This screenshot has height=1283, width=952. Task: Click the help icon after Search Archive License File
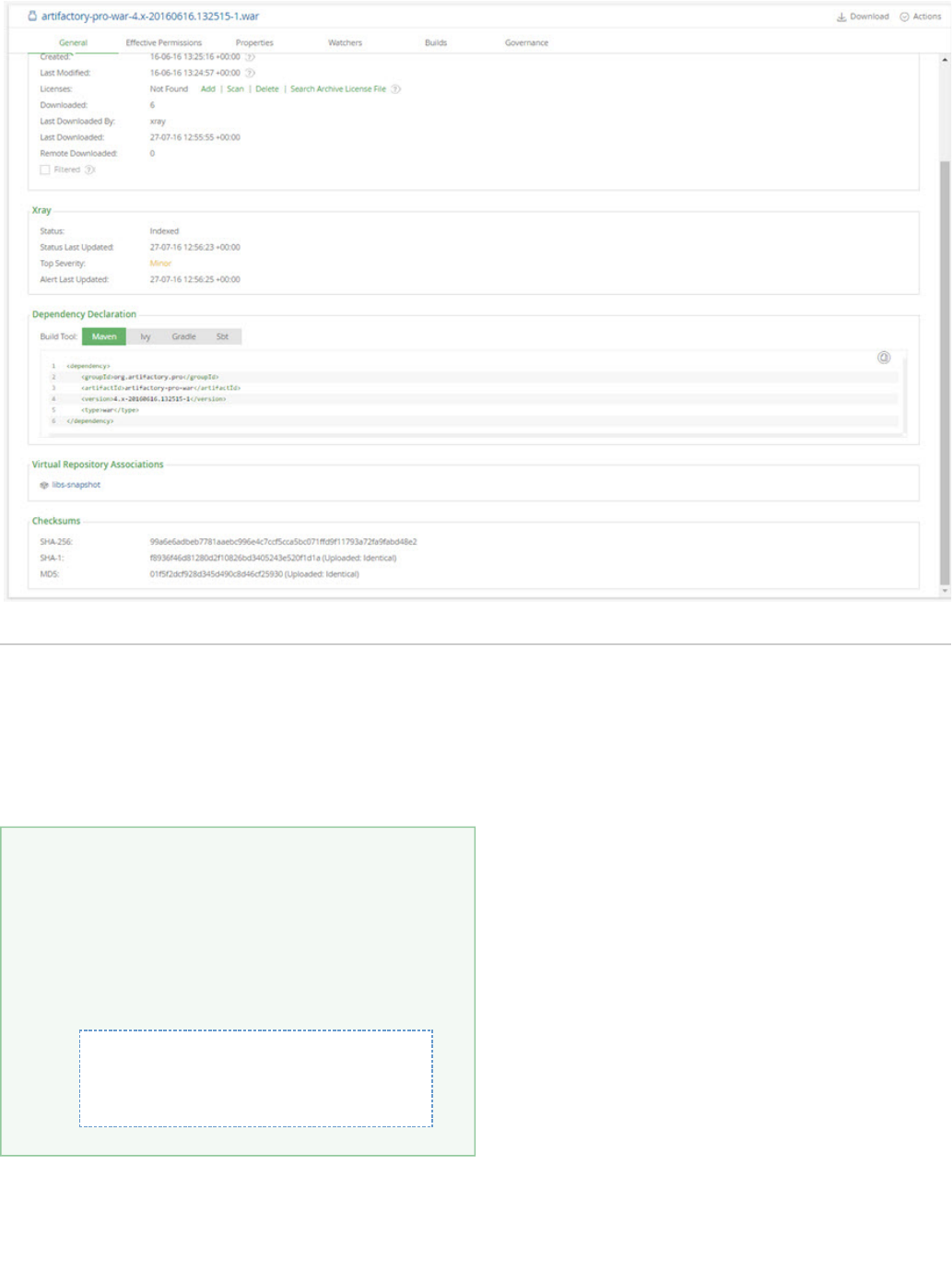(x=395, y=89)
